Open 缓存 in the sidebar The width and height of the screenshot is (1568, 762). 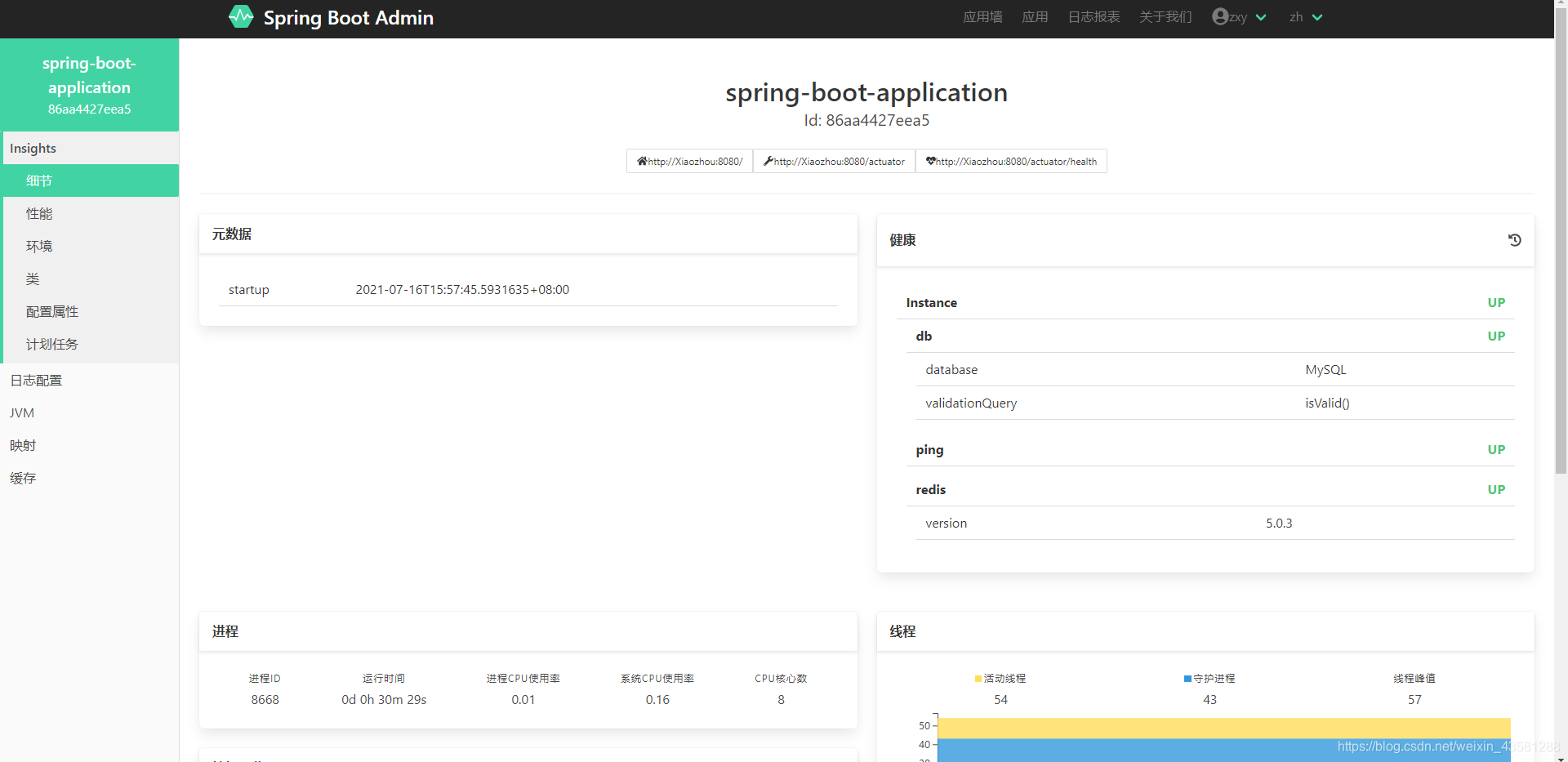click(x=90, y=478)
